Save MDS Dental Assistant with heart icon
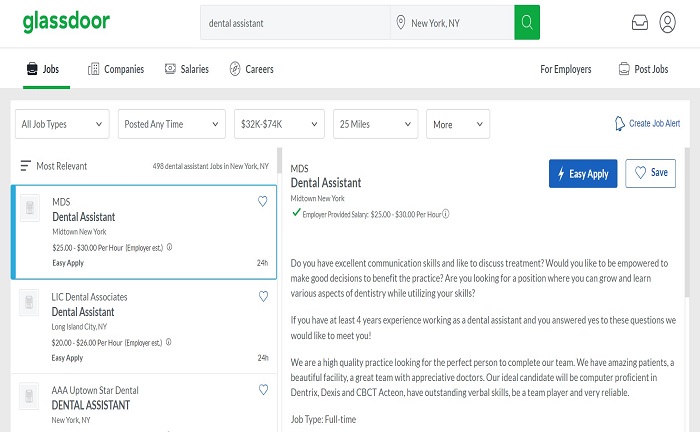Image resolution: width=700 pixels, height=432 pixels. [x=262, y=202]
